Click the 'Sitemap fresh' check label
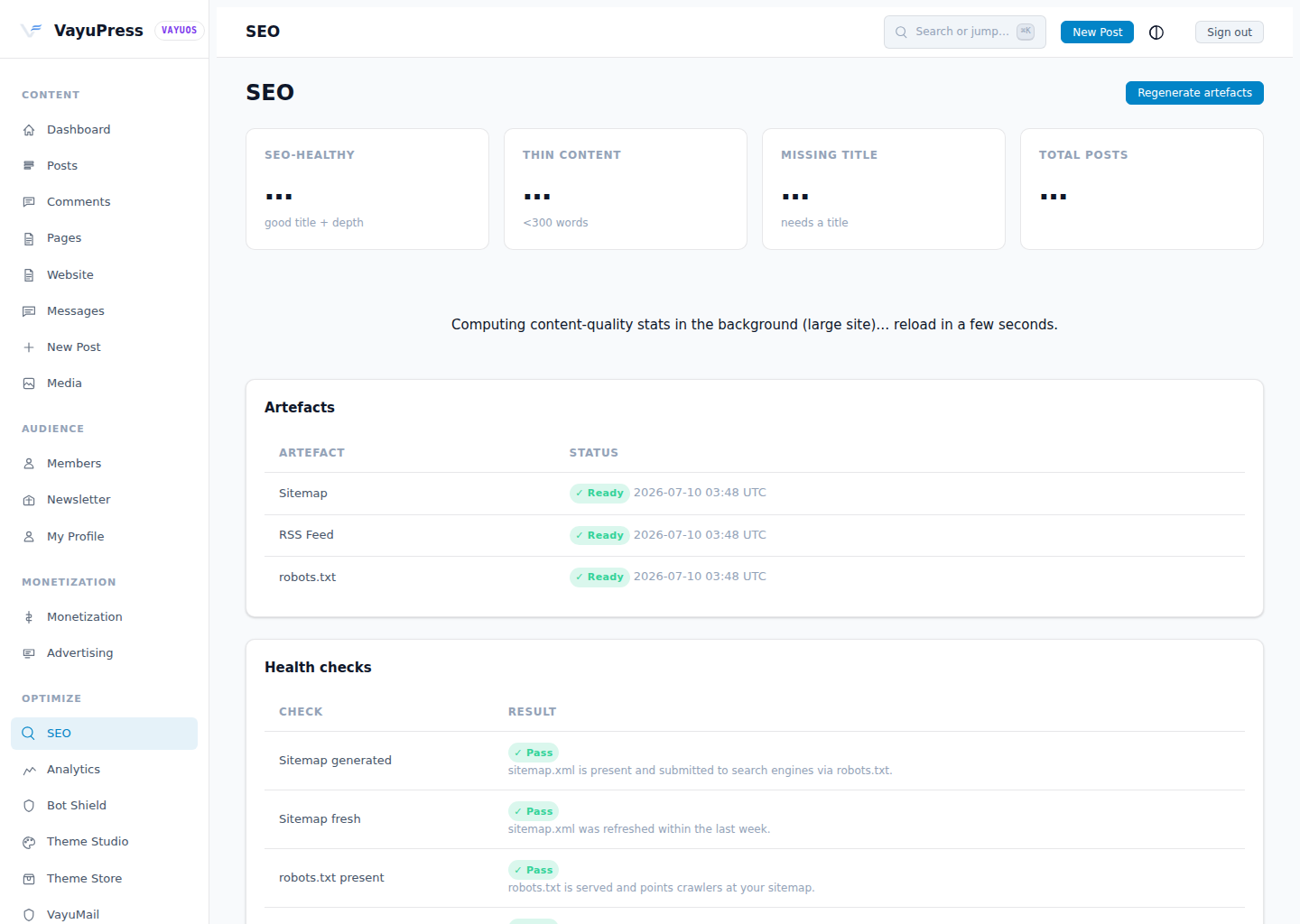The width and height of the screenshot is (1300, 924). pos(320,819)
